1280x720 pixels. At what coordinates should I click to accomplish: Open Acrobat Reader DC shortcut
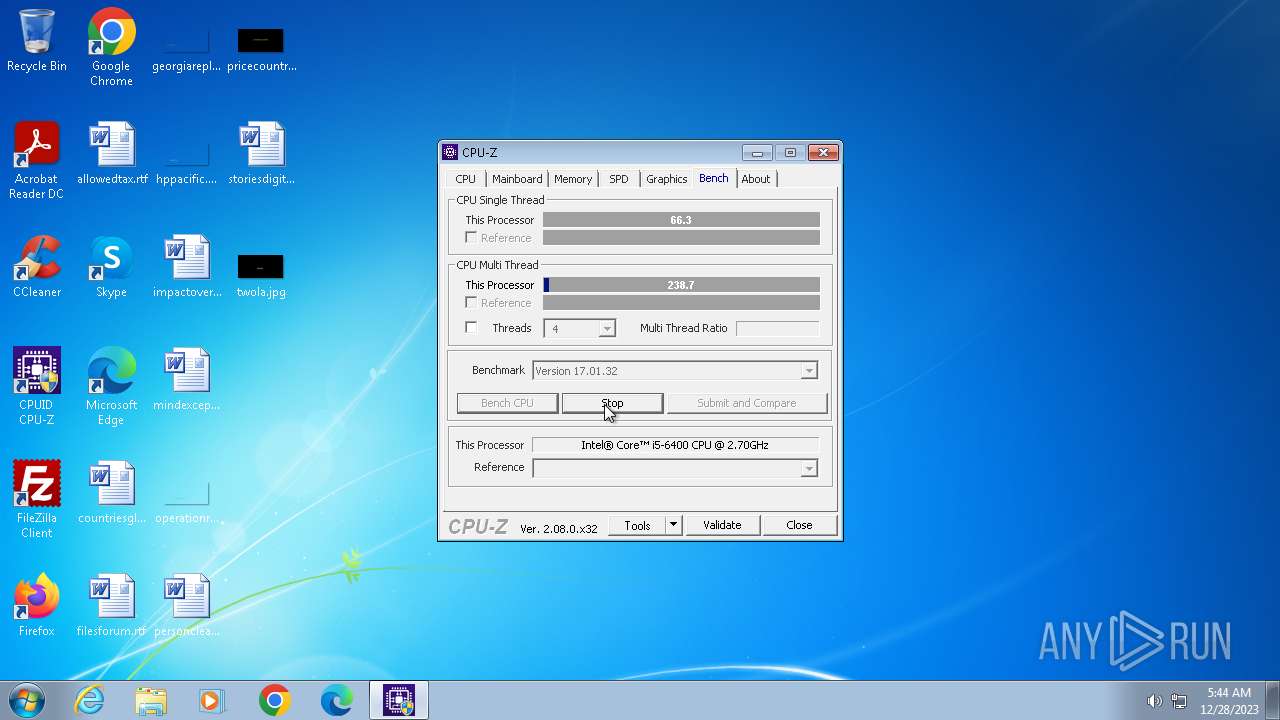[x=37, y=160]
